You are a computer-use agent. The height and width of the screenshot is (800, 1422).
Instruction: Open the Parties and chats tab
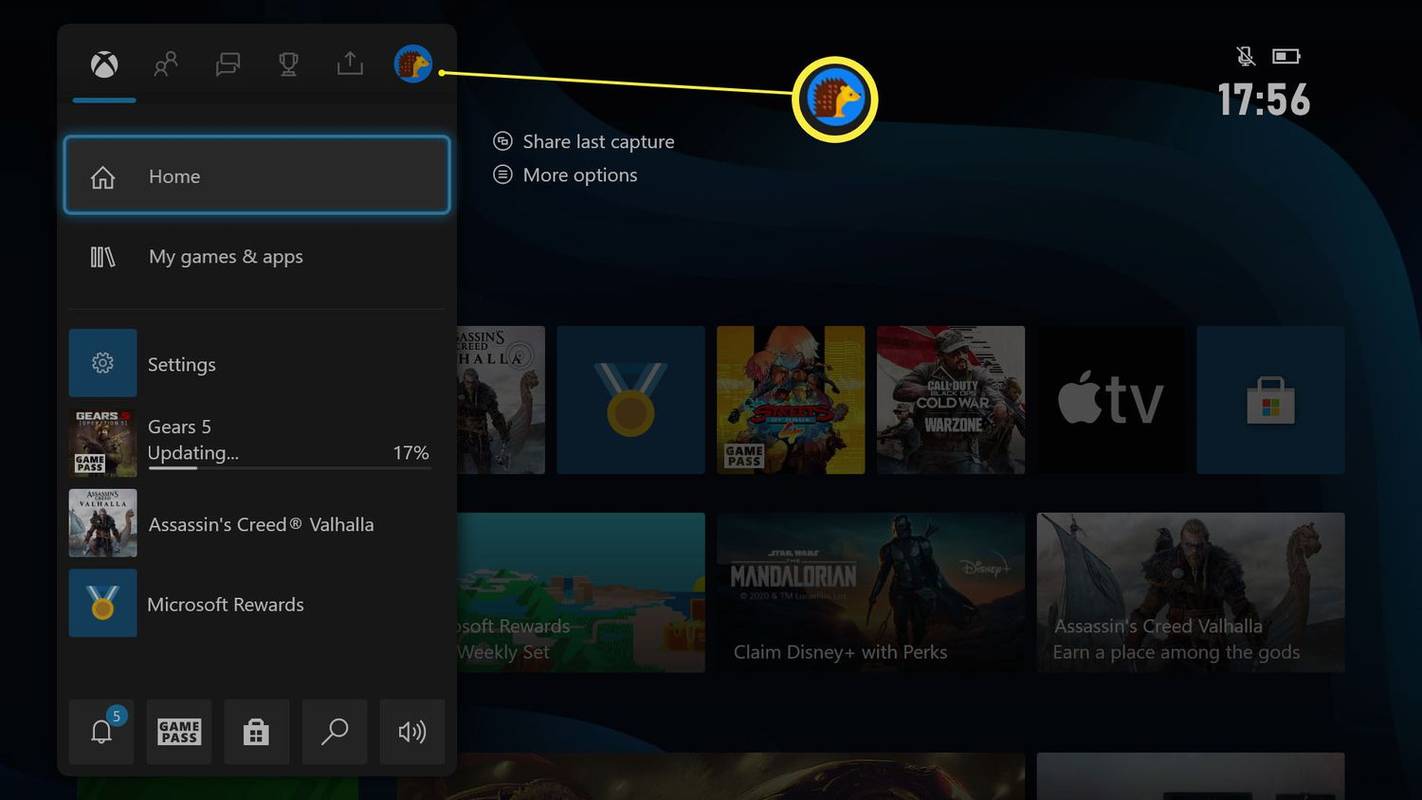(228, 65)
